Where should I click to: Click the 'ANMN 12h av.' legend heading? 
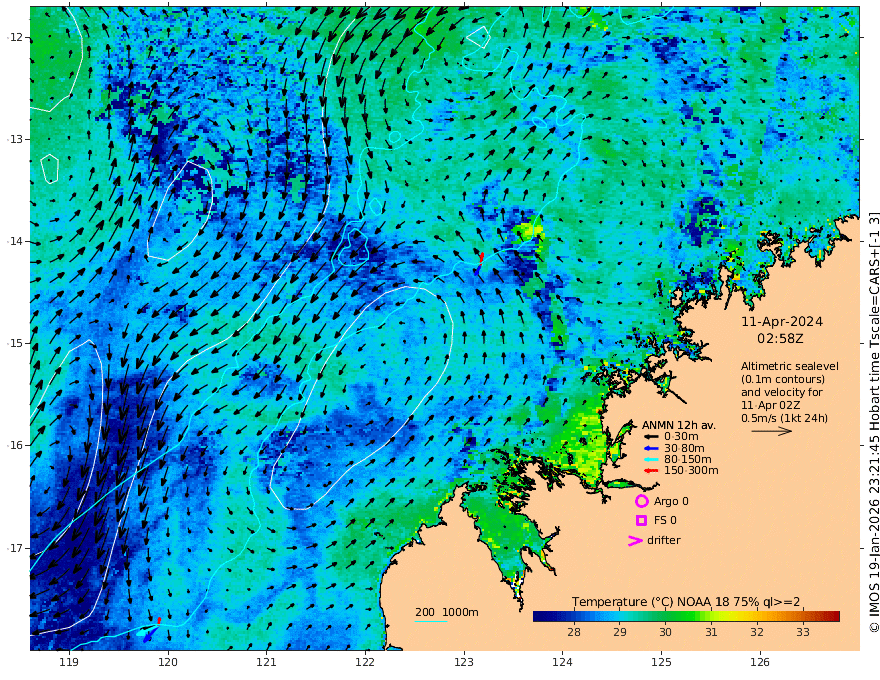679,425
